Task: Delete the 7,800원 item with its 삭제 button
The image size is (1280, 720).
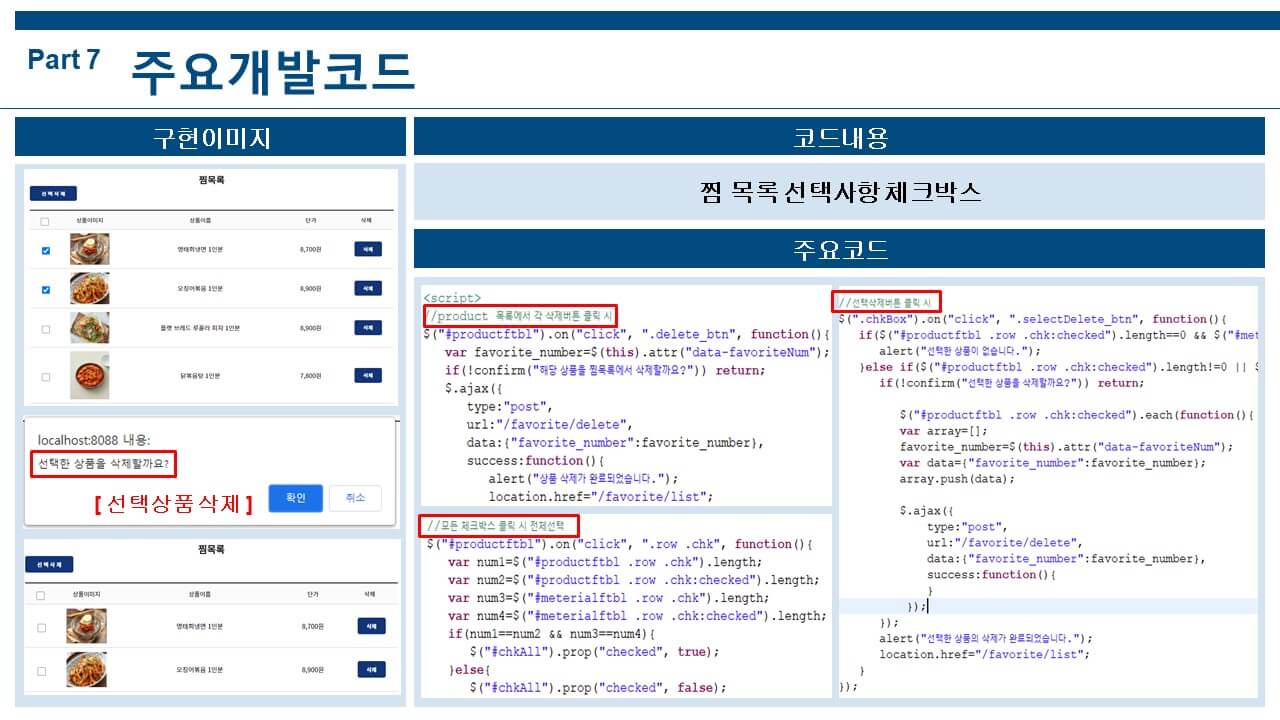Action: coord(367,376)
